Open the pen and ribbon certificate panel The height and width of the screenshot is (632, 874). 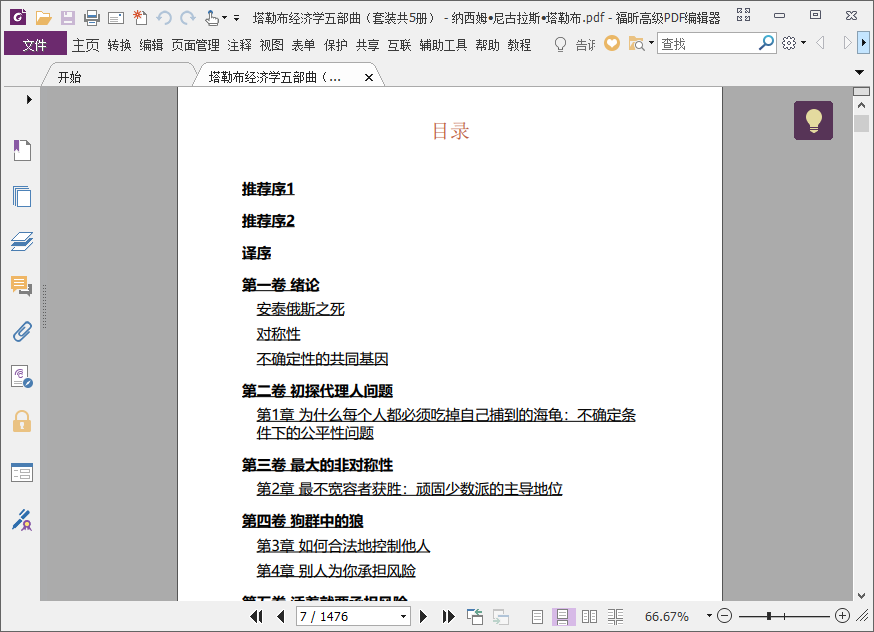click(x=22, y=519)
